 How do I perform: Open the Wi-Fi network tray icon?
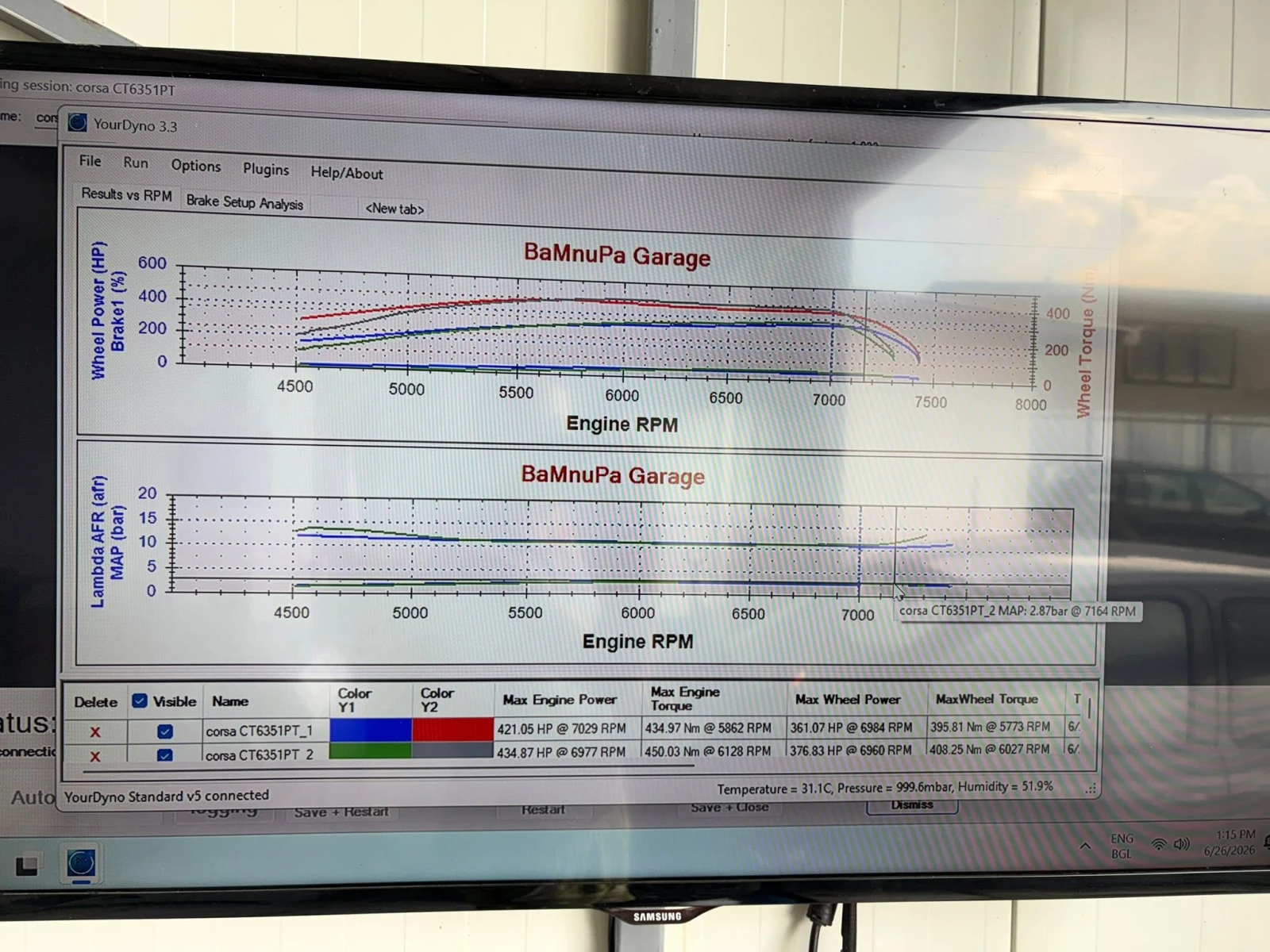tap(1159, 845)
